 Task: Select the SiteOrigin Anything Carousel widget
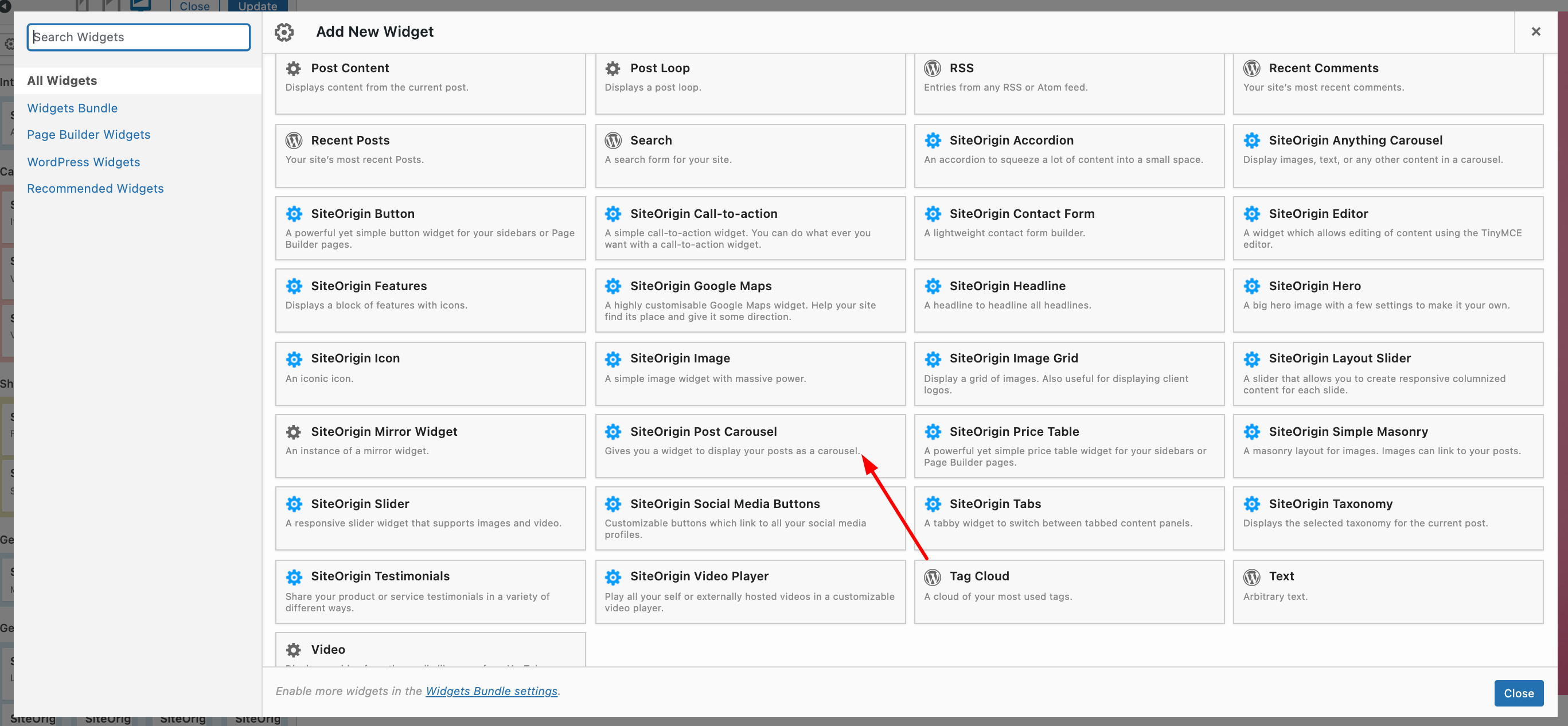click(1388, 156)
